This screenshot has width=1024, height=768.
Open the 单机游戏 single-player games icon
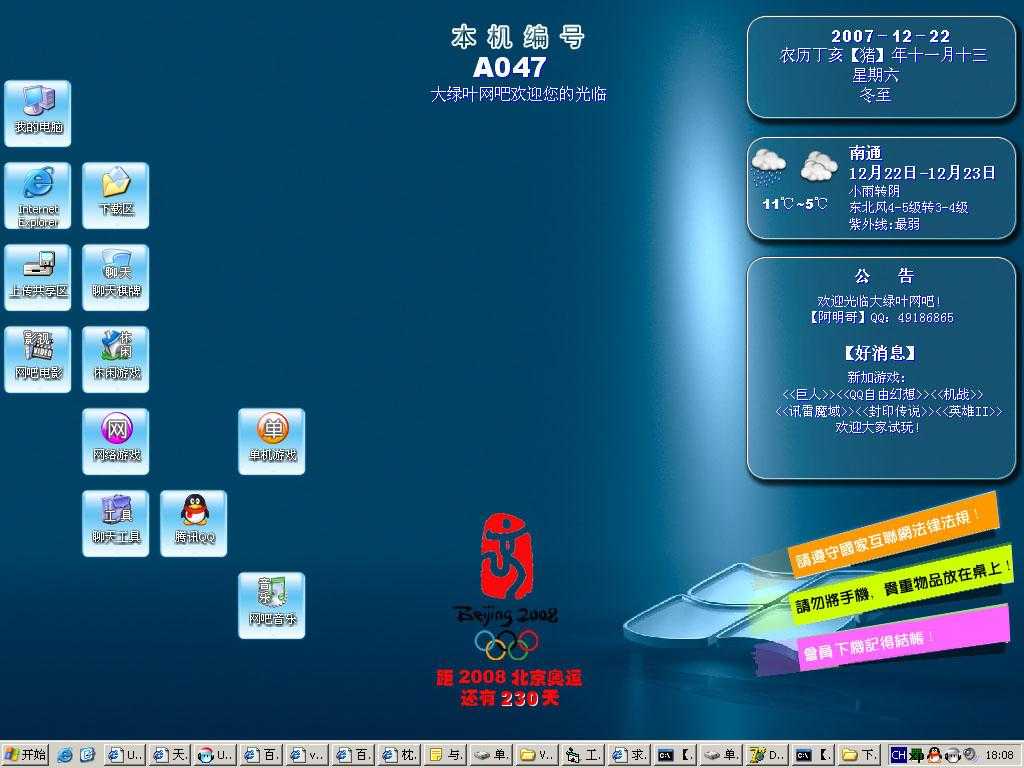click(x=272, y=441)
